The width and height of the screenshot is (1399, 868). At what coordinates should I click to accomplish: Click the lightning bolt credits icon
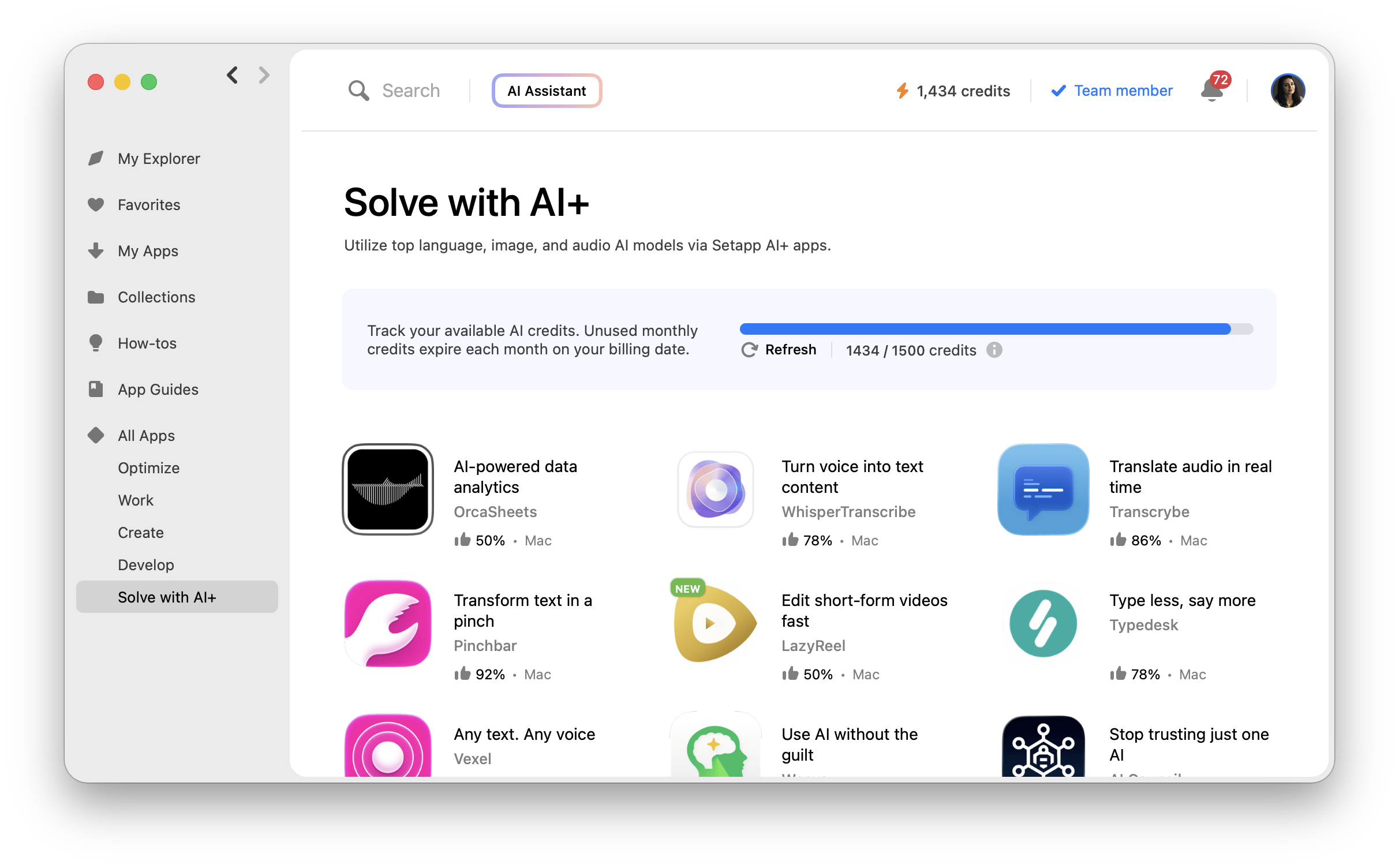tap(903, 91)
